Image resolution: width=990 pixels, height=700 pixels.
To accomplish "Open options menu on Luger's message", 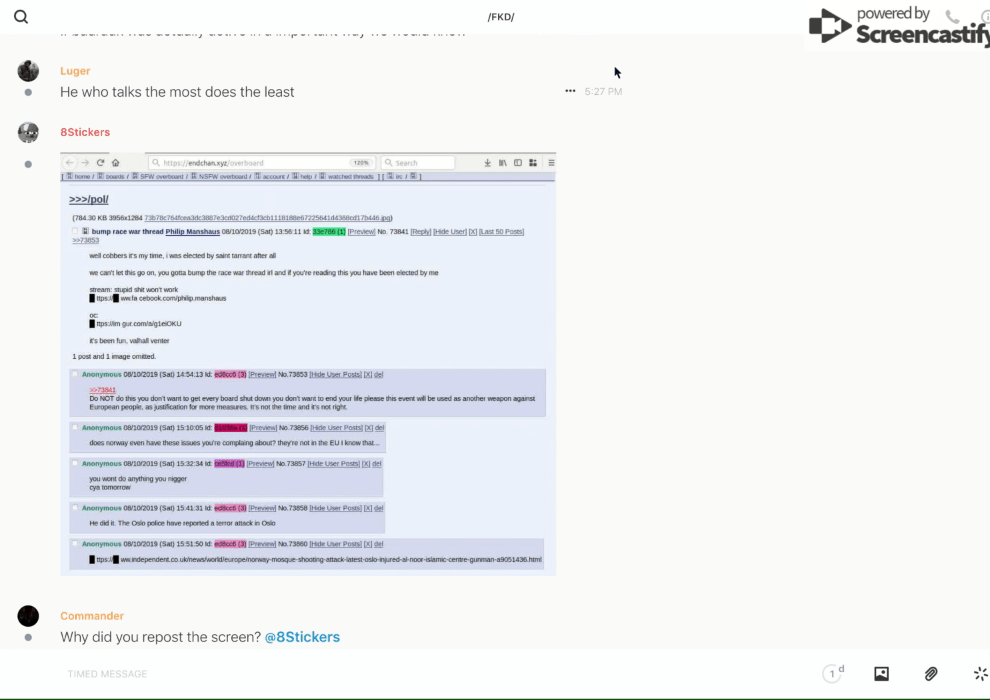I will pyautogui.click(x=570, y=91).
